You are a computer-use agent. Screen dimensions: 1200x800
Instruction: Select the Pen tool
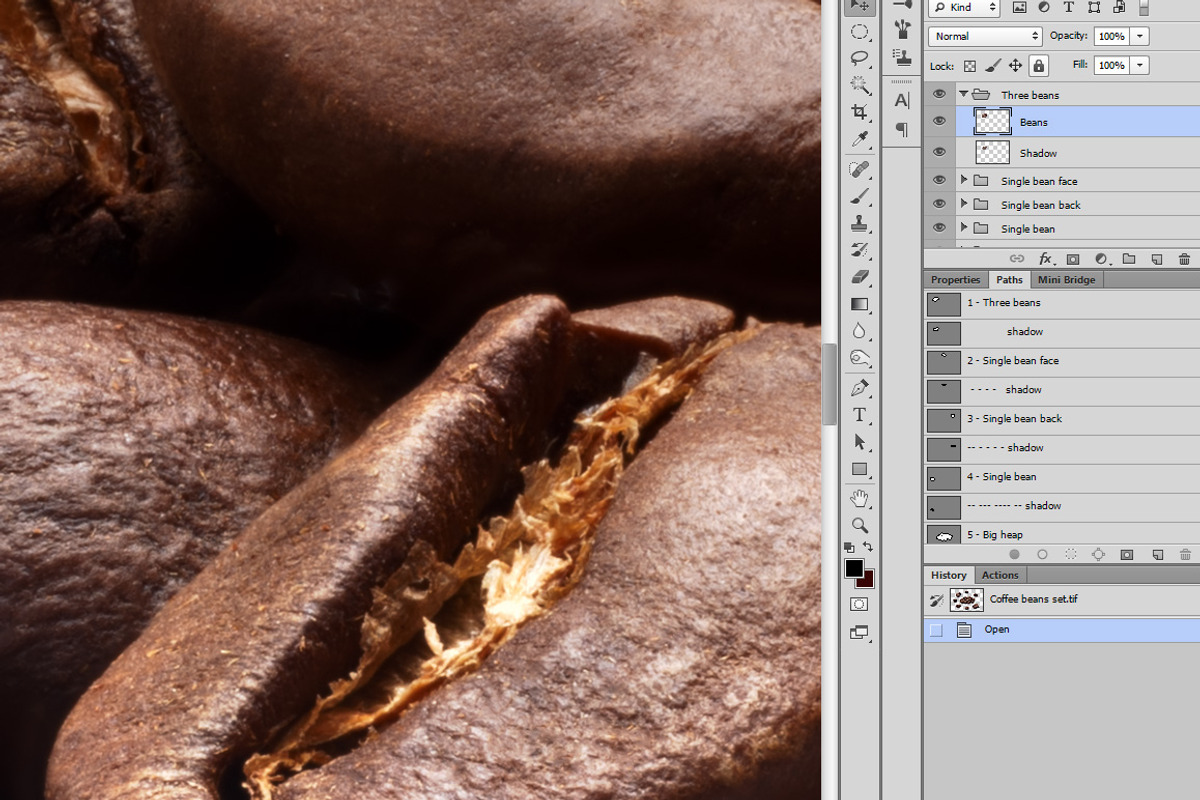(x=859, y=388)
